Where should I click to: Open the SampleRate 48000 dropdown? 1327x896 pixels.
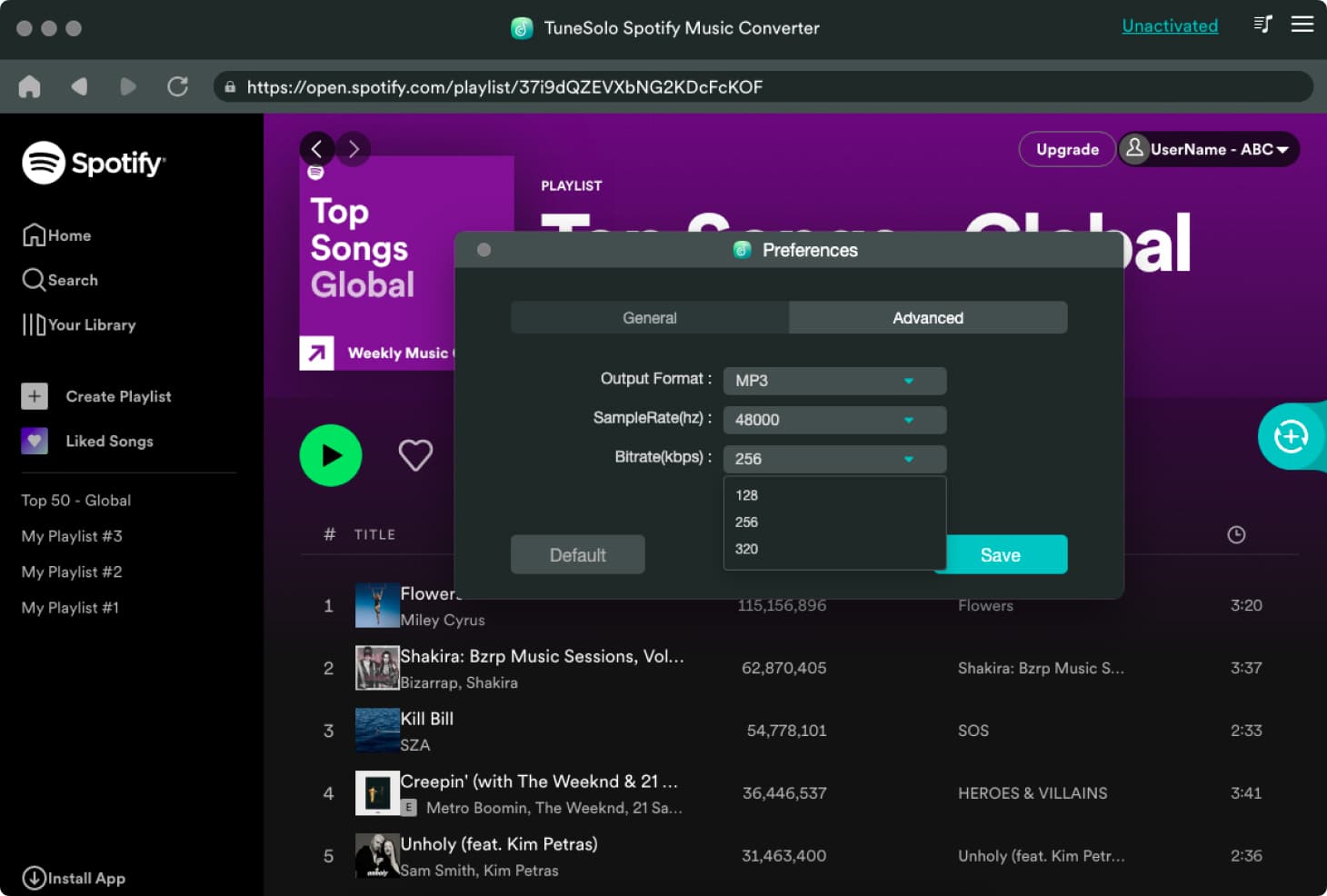(x=834, y=419)
